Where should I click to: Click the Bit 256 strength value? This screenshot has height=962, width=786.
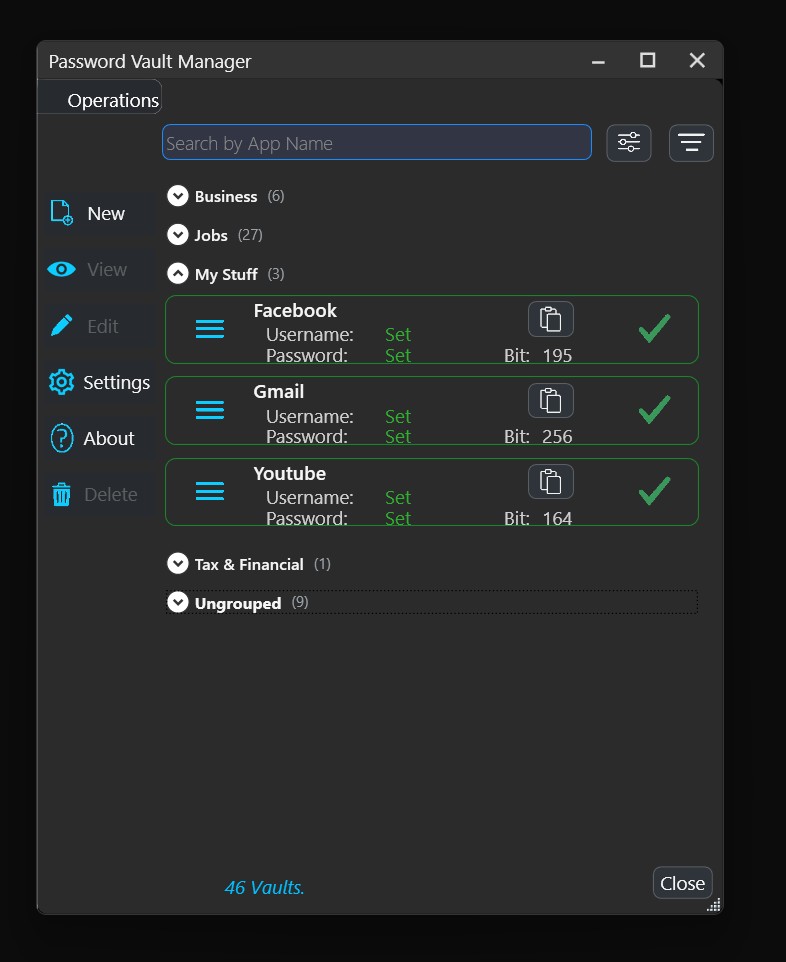click(x=557, y=437)
